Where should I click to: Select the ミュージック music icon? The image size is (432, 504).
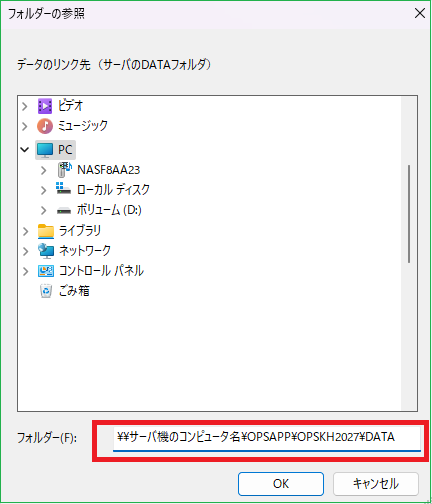tap(45, 126)
